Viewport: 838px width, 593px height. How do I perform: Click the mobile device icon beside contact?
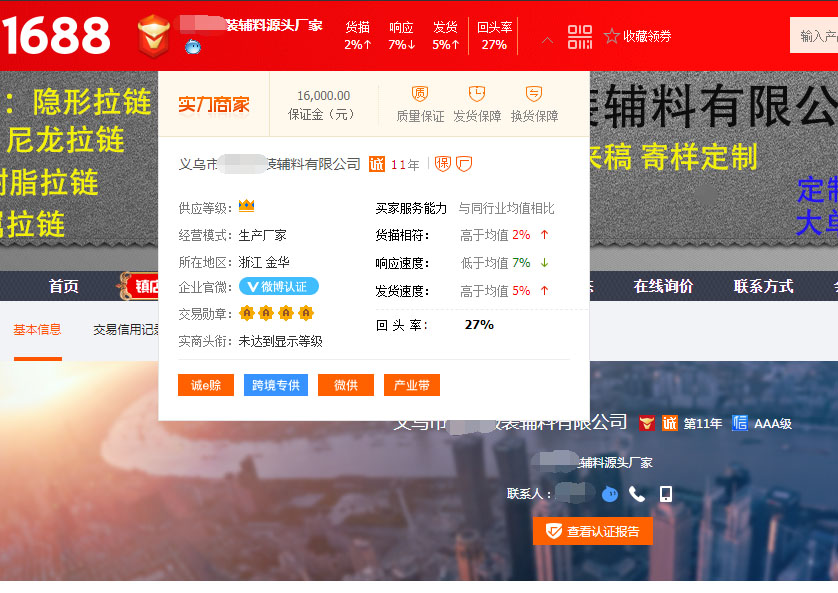665,494
